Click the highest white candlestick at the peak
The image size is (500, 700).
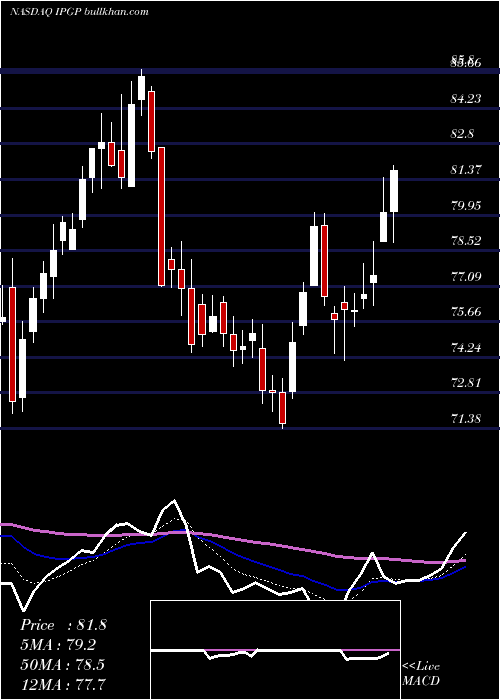142,88
